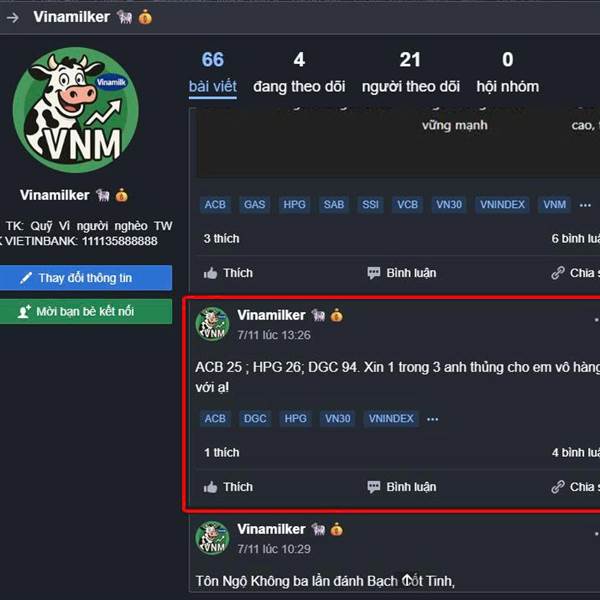Share link of the first post
The width and height of the screenshot is (600, 600).
point(575,273)
